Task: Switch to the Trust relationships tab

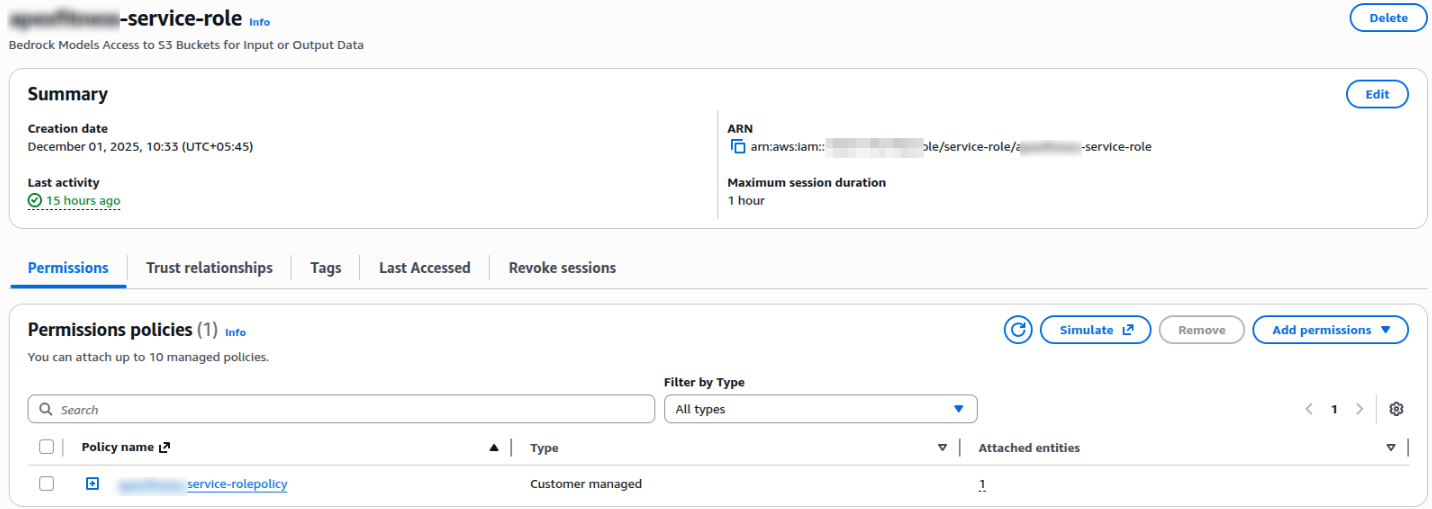Action: click(x=209, y=268)
